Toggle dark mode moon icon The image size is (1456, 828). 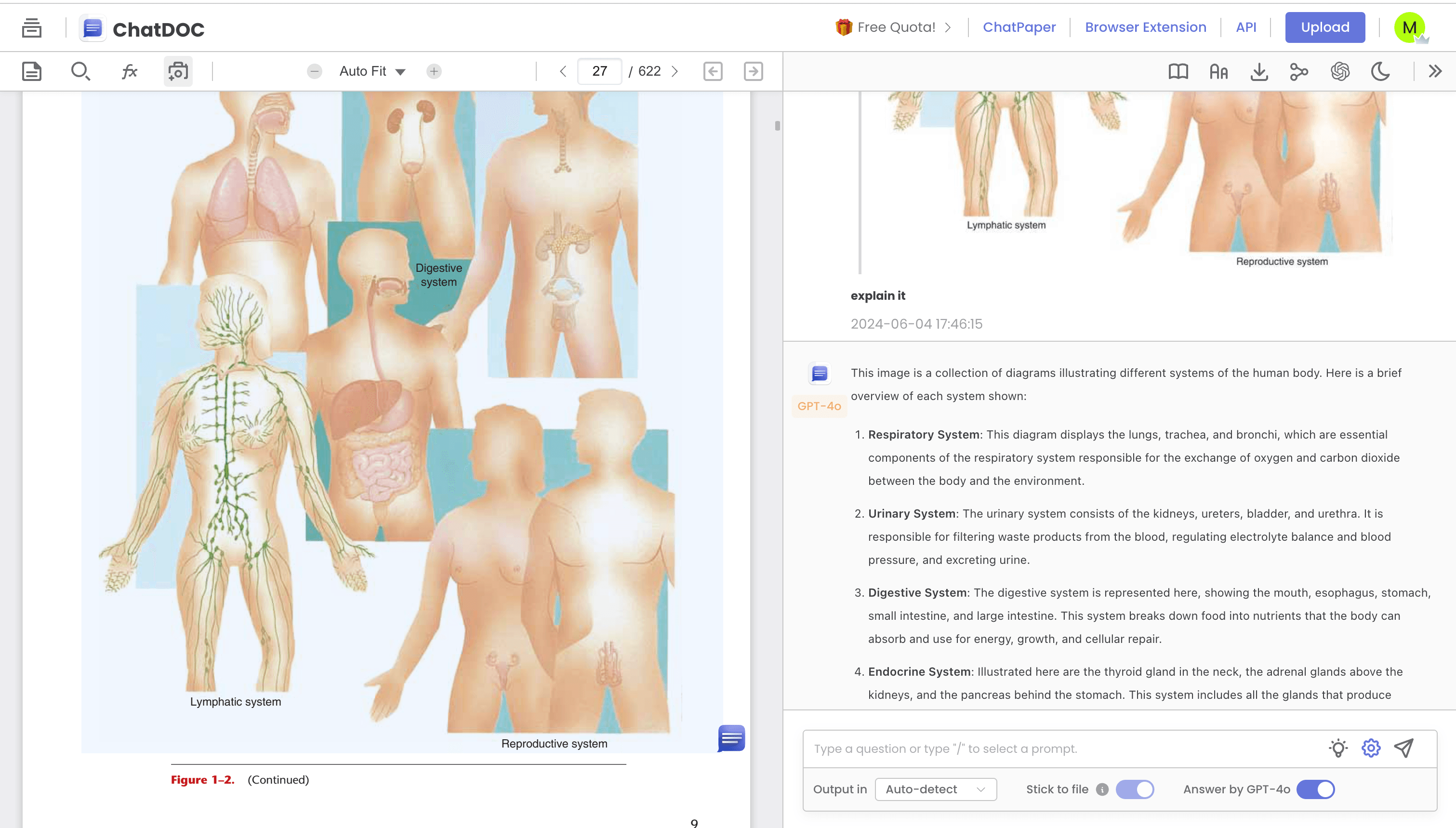coord(1380,71)
